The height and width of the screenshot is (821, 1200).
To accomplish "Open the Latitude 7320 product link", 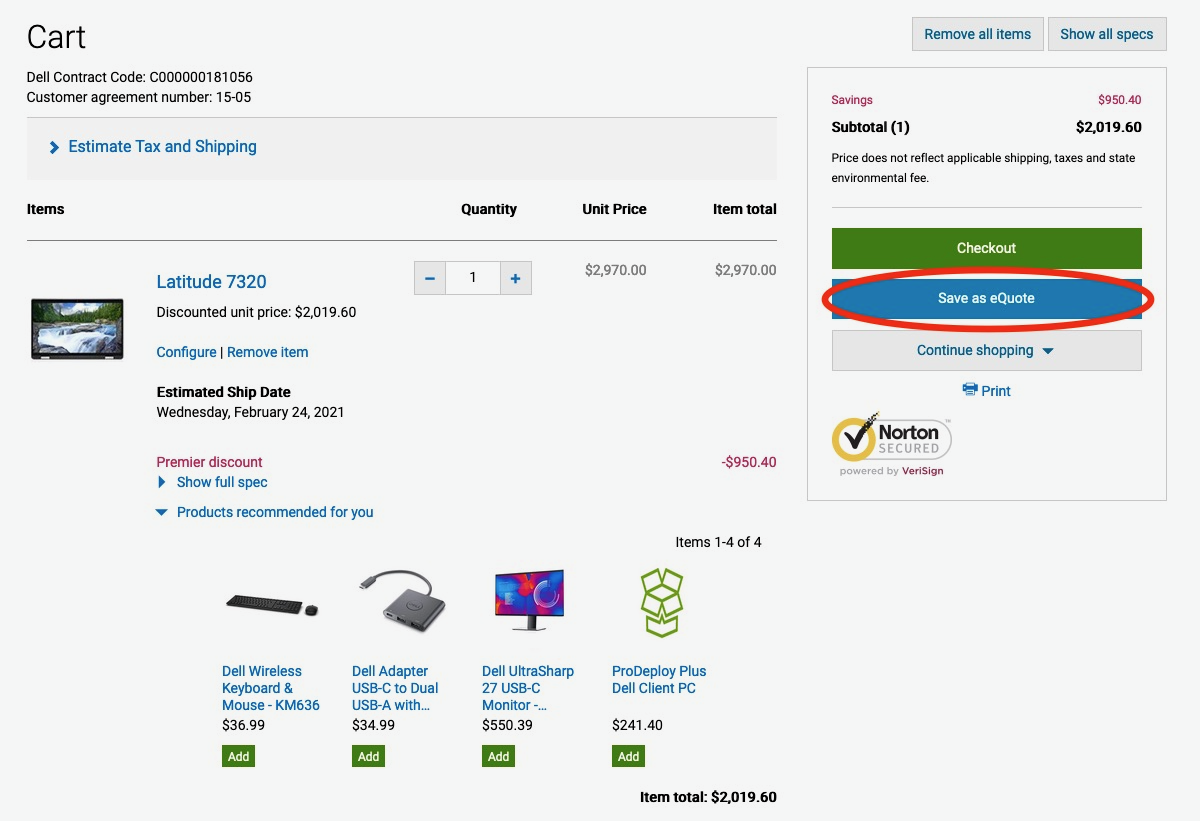I will click(212, 282).
